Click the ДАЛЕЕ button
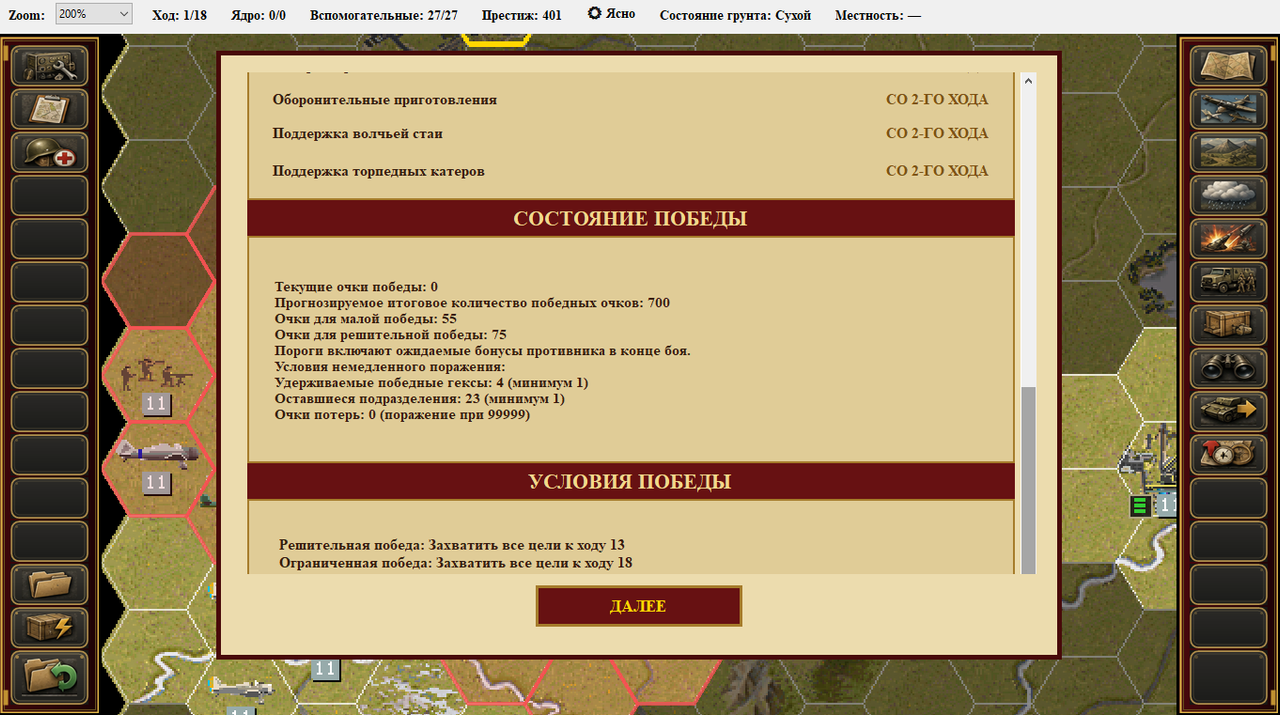 point(639,606)
